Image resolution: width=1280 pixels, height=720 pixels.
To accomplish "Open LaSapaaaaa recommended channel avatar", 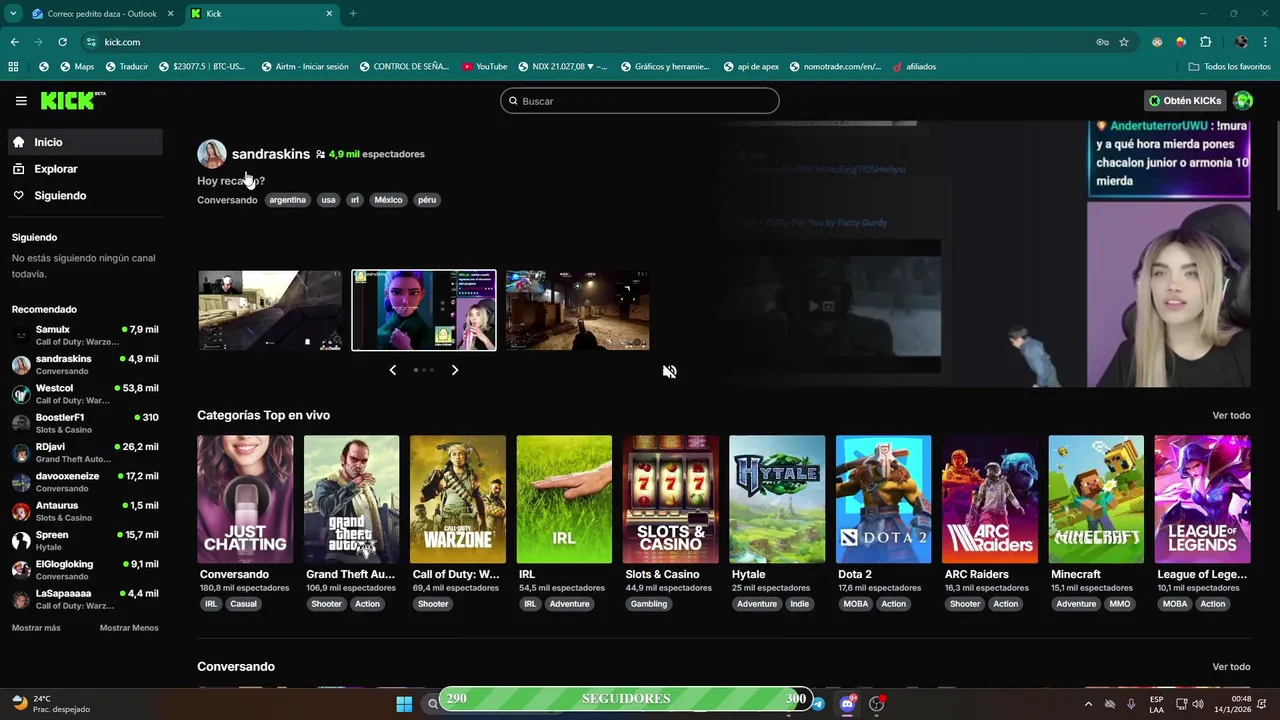I will click(21, 599).
